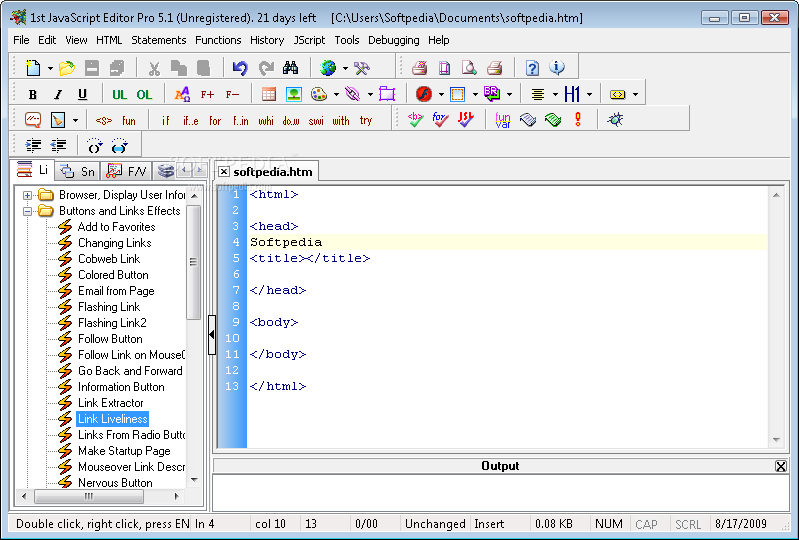
Task: Select the Add to Favorites script
Action: (x=116, y=227)
